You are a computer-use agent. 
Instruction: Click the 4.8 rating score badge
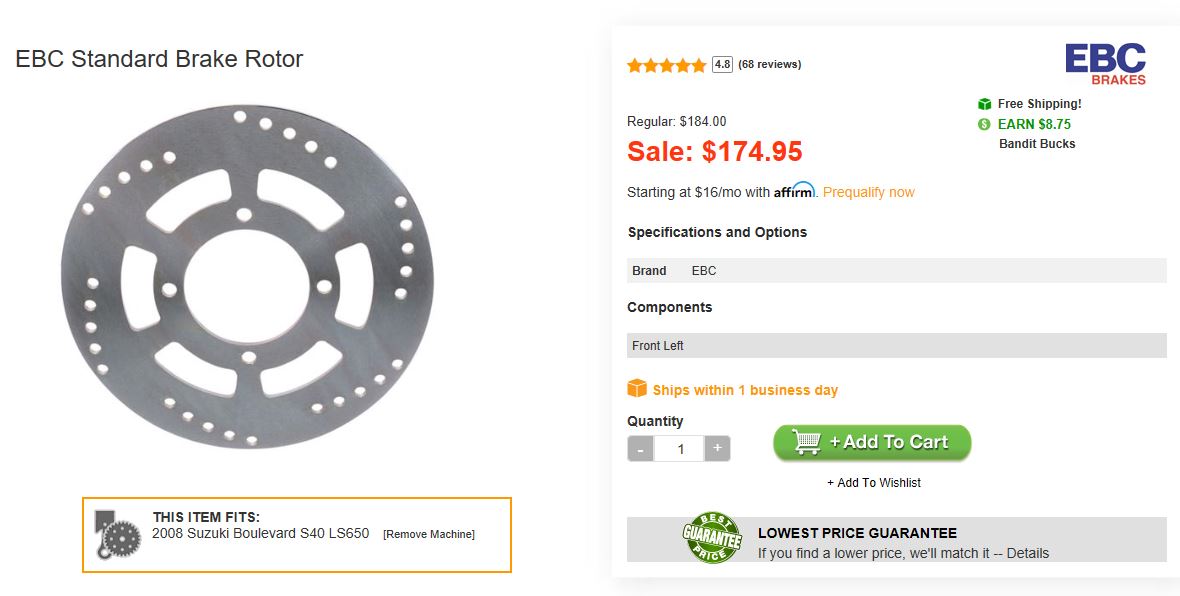pos(722,65)
